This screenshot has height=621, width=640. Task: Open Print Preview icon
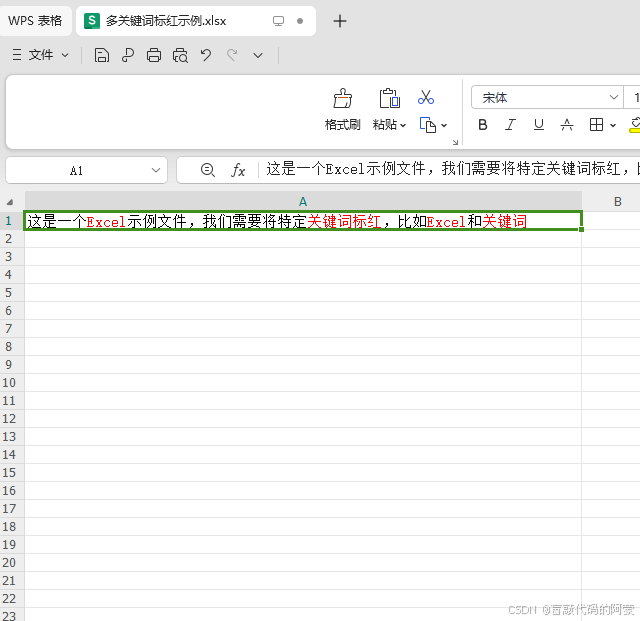180,55
